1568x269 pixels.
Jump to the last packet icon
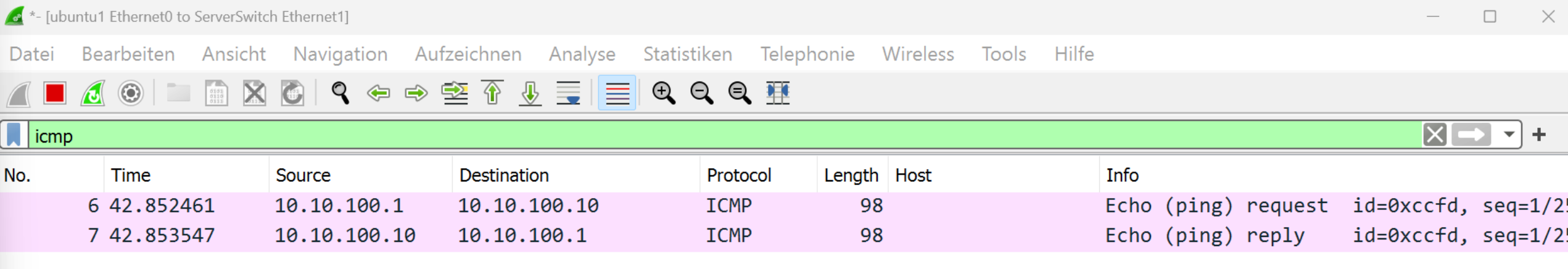click(530, 94)
